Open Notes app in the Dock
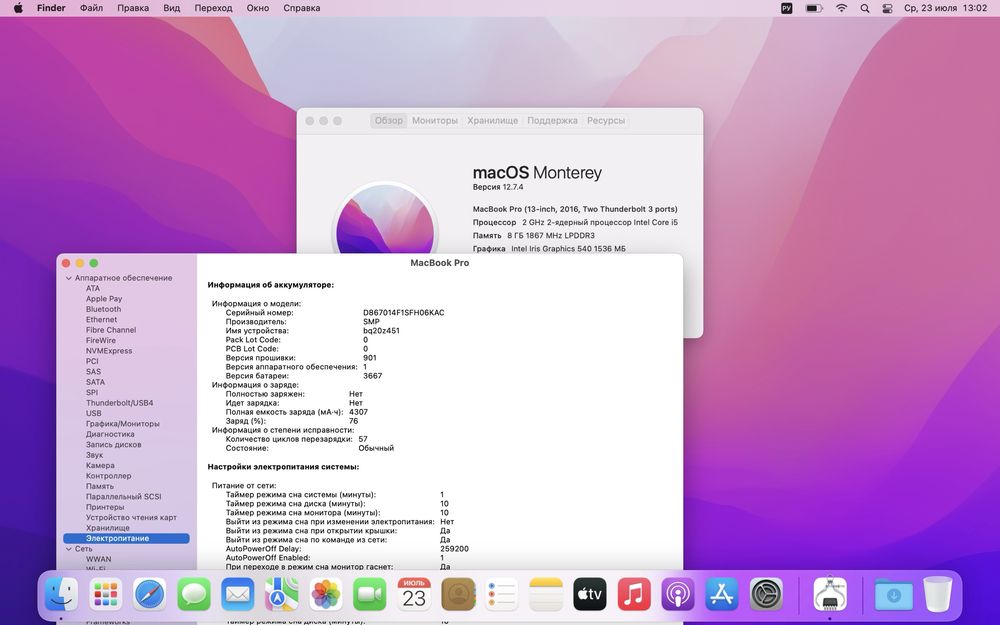1000x625 pixels. 546,594
